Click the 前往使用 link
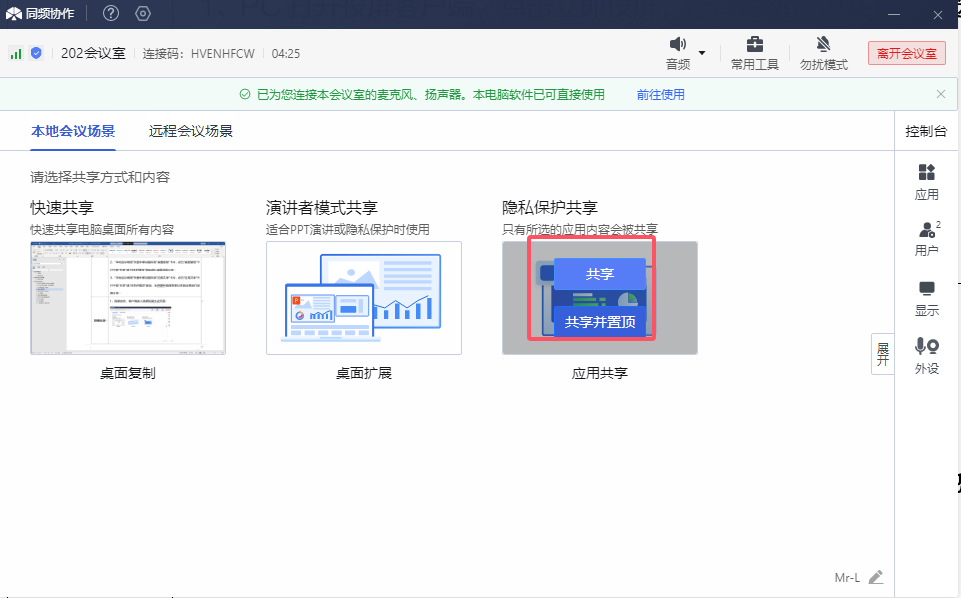961x598 pixels. pyautogui.click(x=660, y=95)
